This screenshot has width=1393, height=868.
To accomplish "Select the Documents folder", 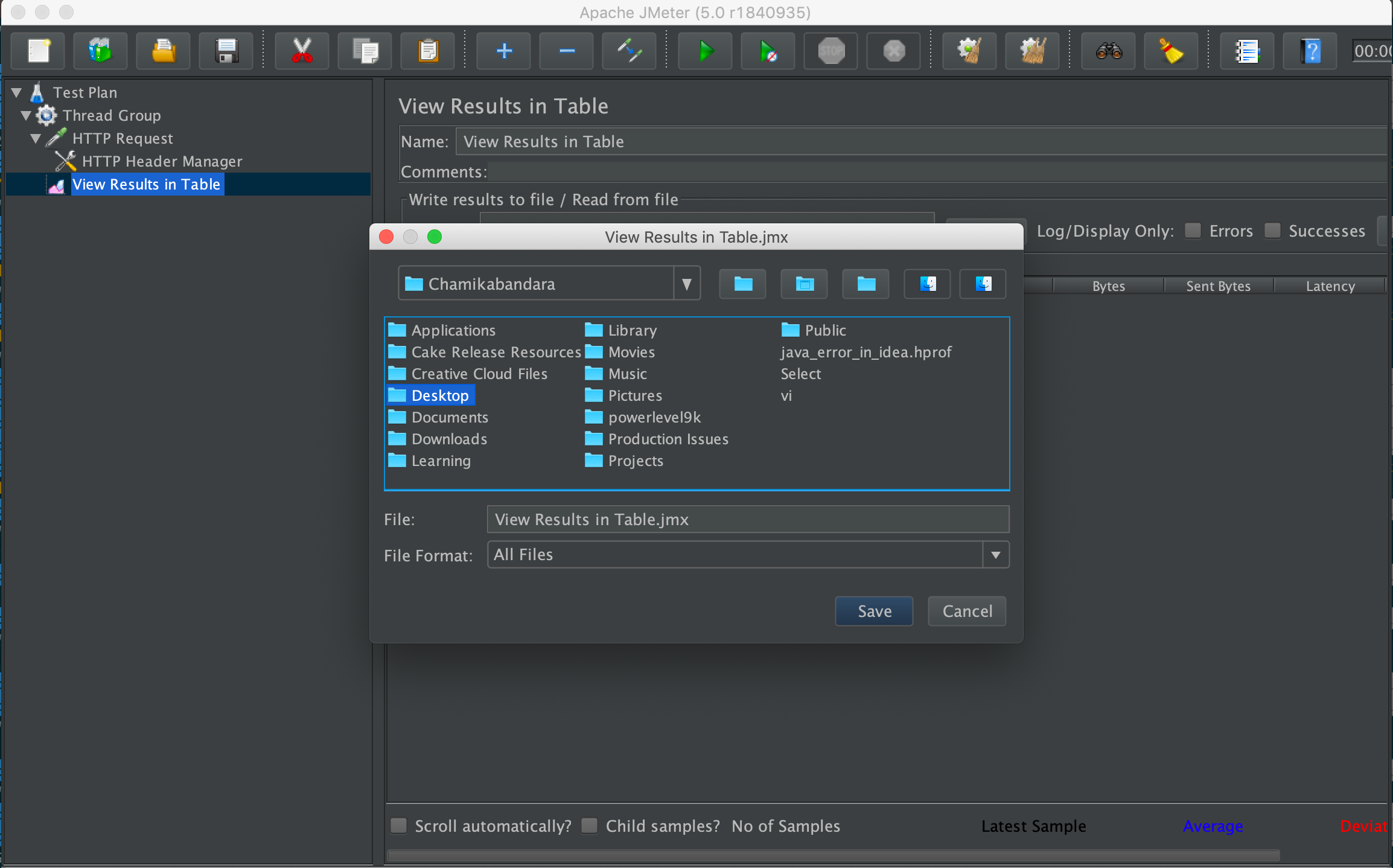I will [x=438, y=417].
